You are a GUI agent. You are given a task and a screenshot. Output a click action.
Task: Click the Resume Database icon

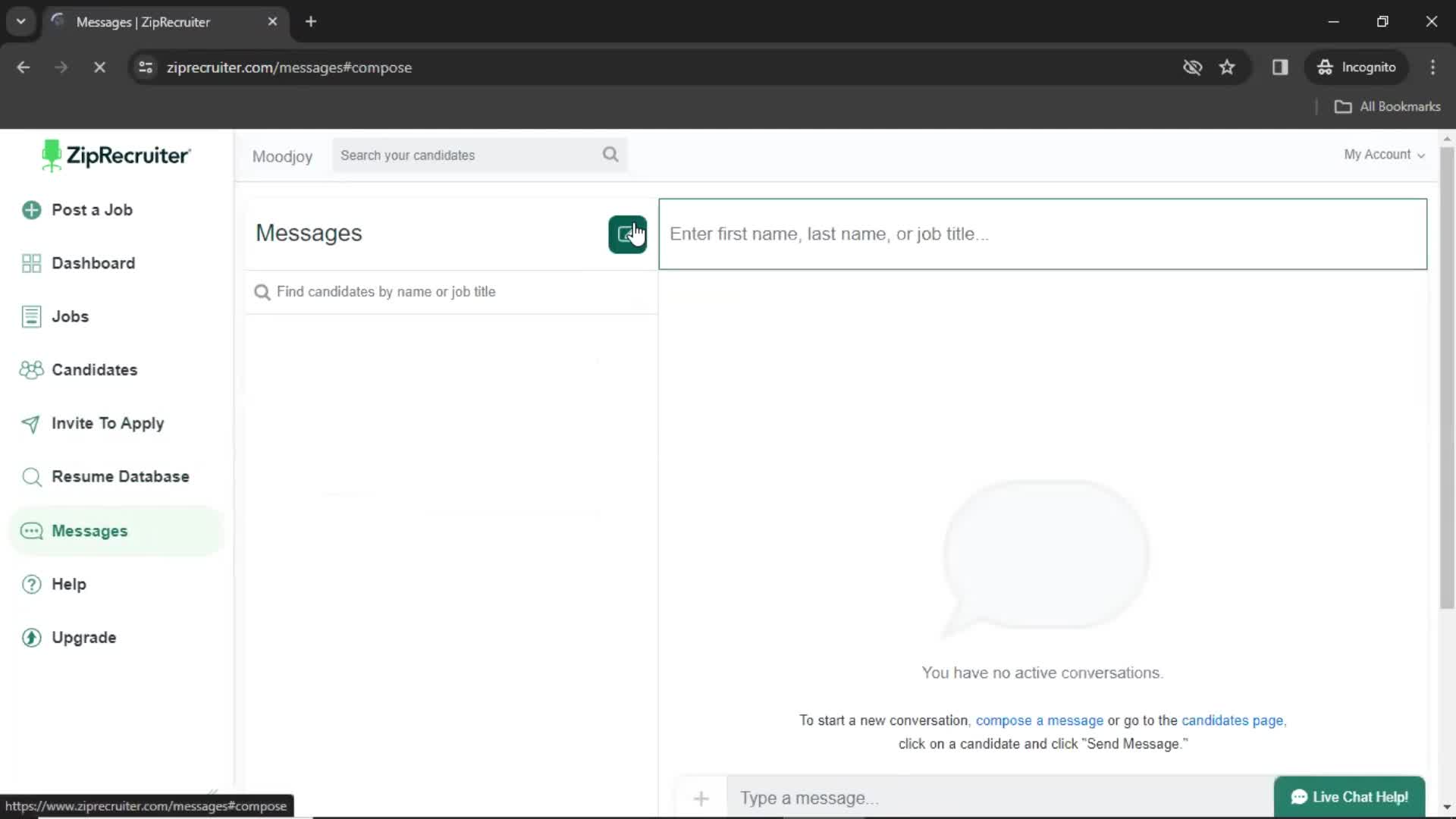(31, 477)
